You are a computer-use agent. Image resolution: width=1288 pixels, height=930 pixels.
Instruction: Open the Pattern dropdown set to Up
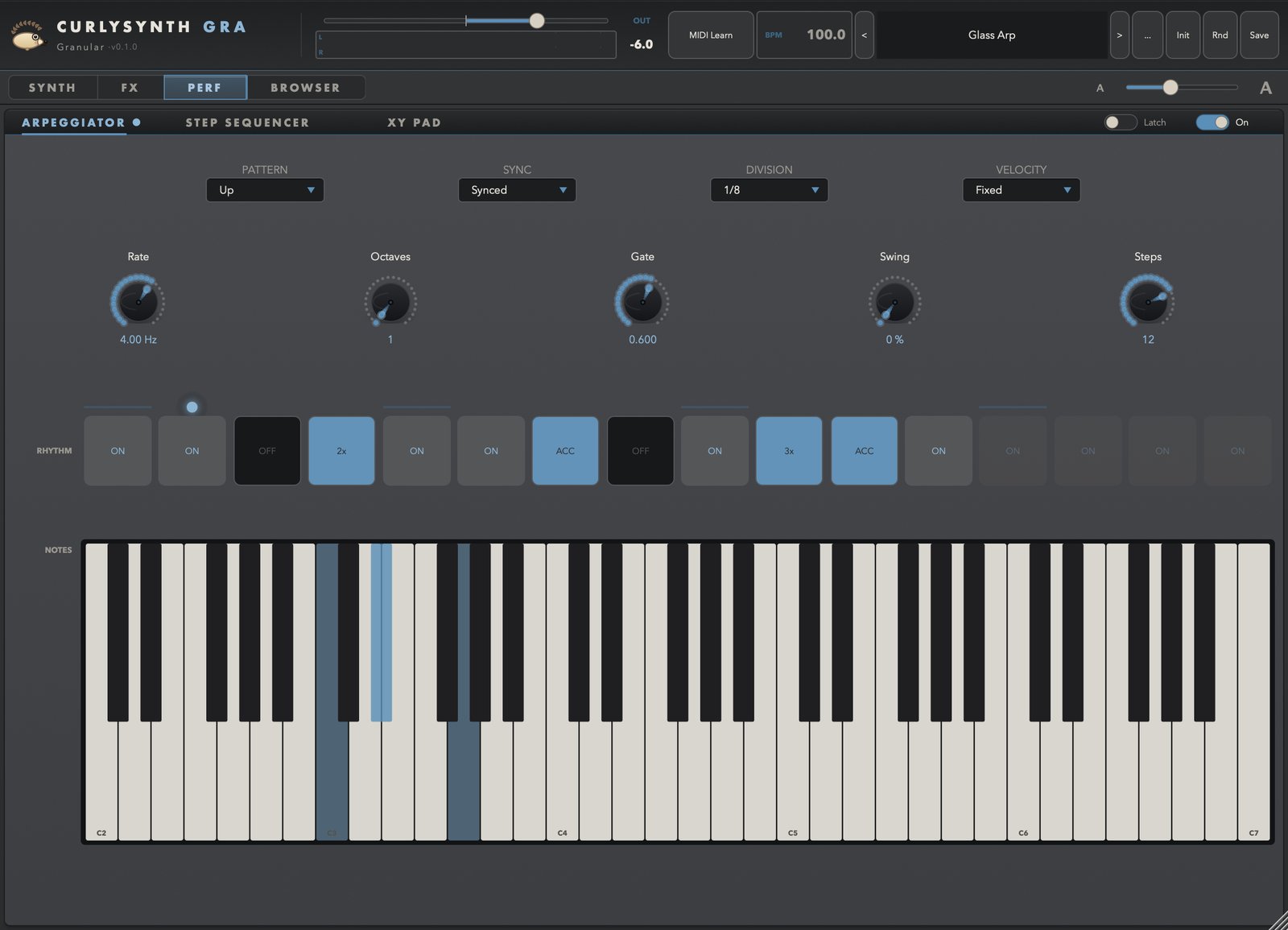click(265, 190)
